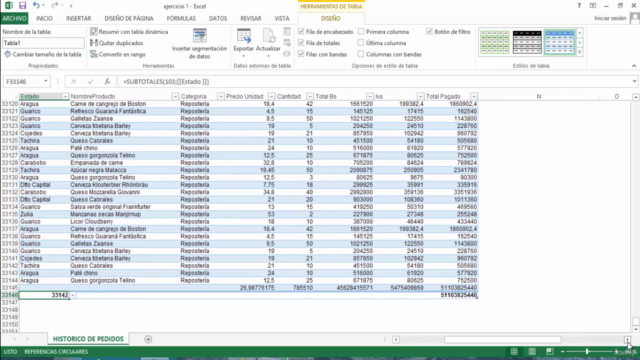Screen dimensions: 640x360
Task: Open totals function dropdown beside cell 33142
Action: tap(73, 295)
